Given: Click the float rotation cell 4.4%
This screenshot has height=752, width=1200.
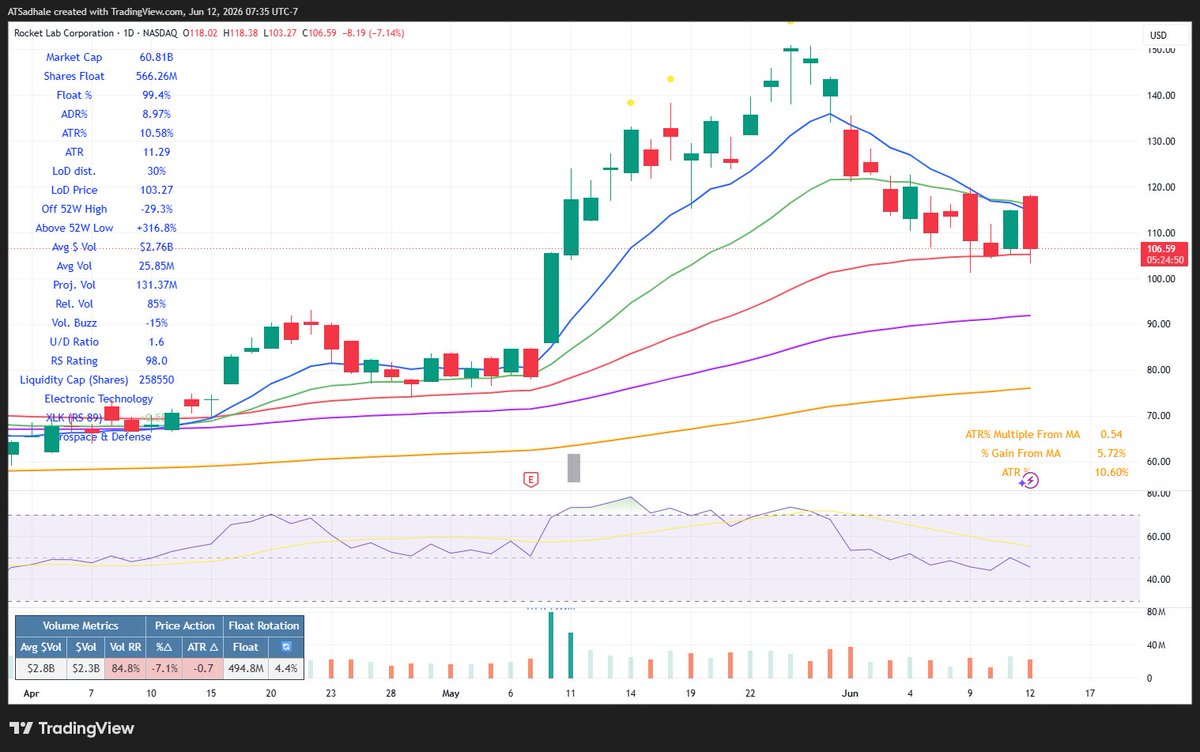Looking at the screenshot, I should [285, 667].
